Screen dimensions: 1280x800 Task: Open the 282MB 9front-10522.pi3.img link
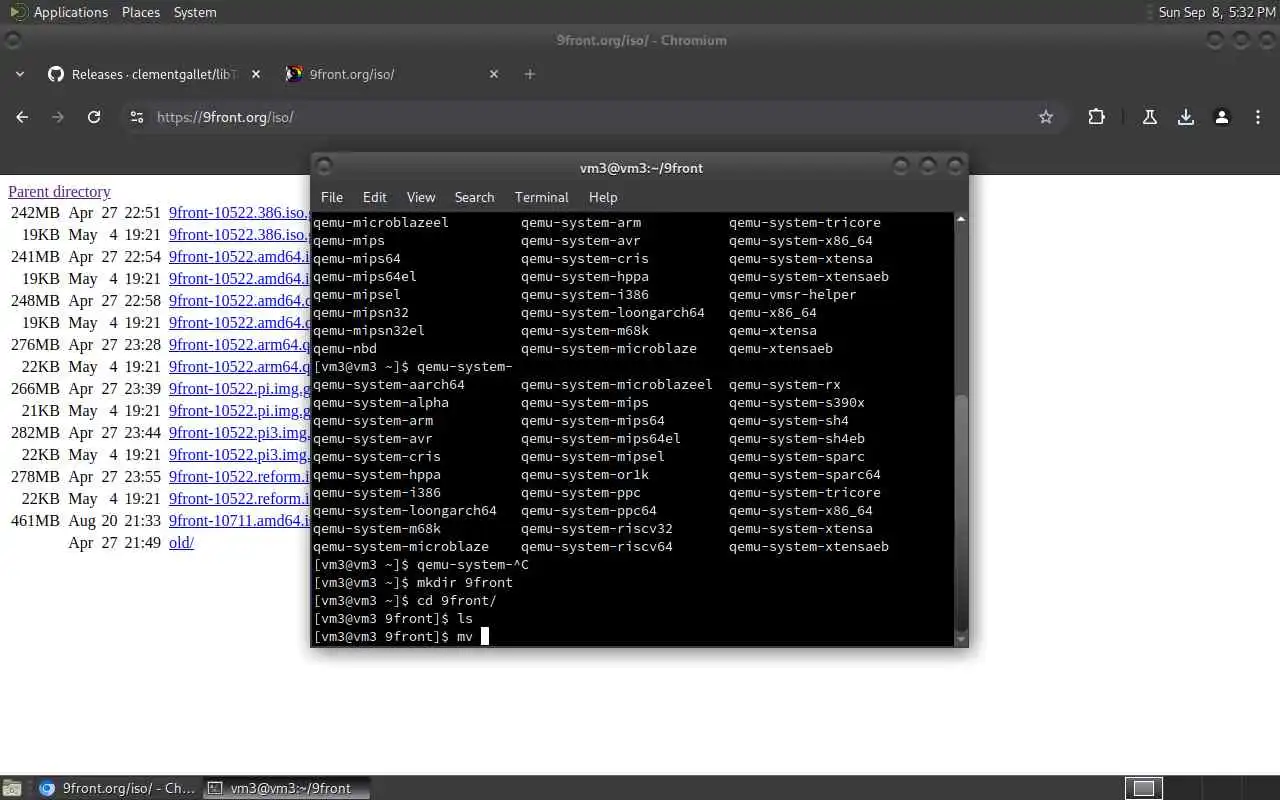[239, 432]
